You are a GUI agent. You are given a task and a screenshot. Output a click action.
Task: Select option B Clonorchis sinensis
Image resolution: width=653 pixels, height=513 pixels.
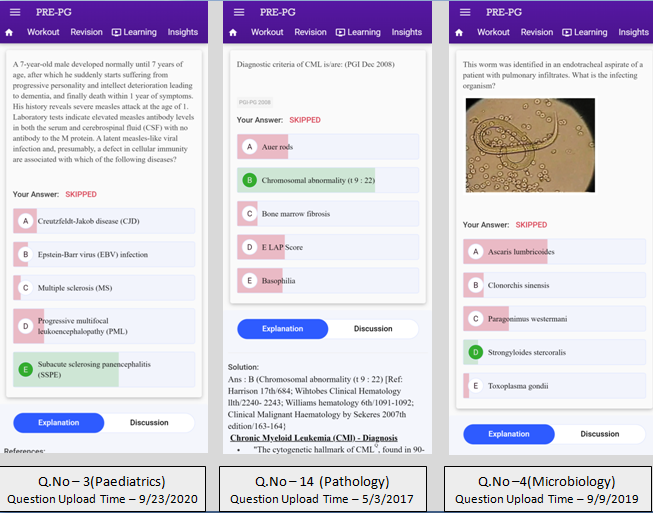coord(554,285)
